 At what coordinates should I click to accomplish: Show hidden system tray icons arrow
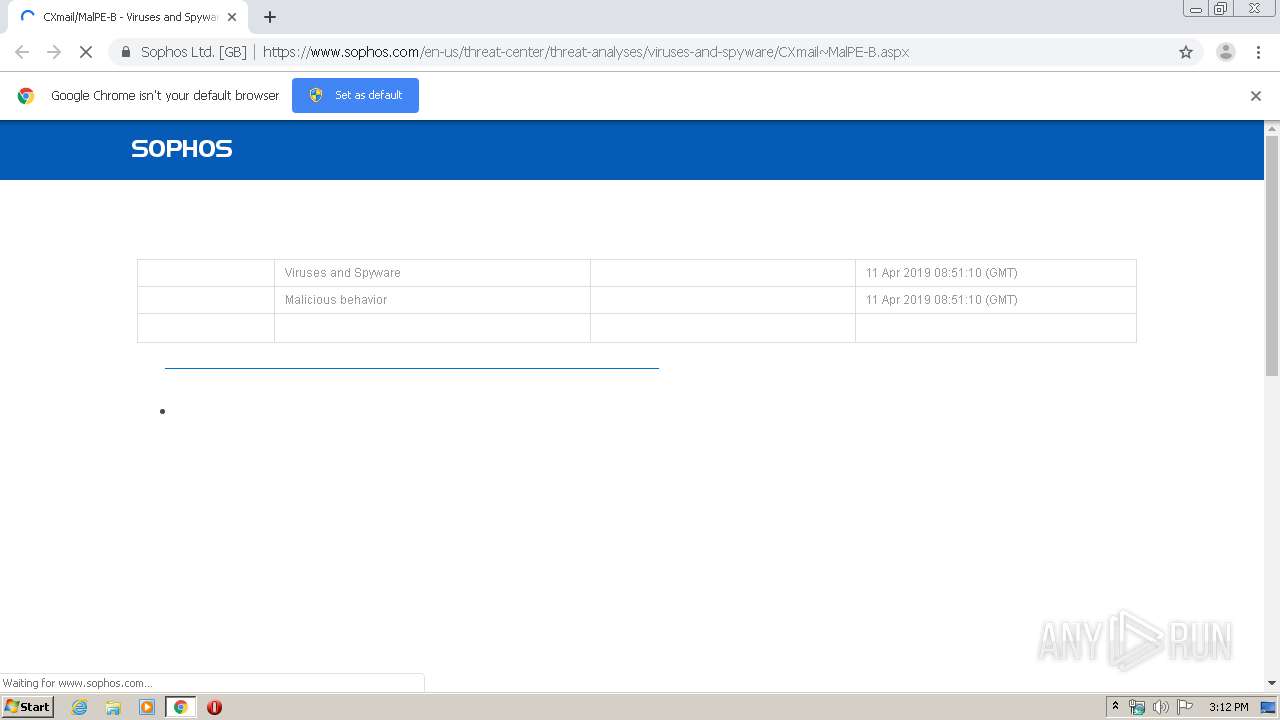coord(1116,707)
